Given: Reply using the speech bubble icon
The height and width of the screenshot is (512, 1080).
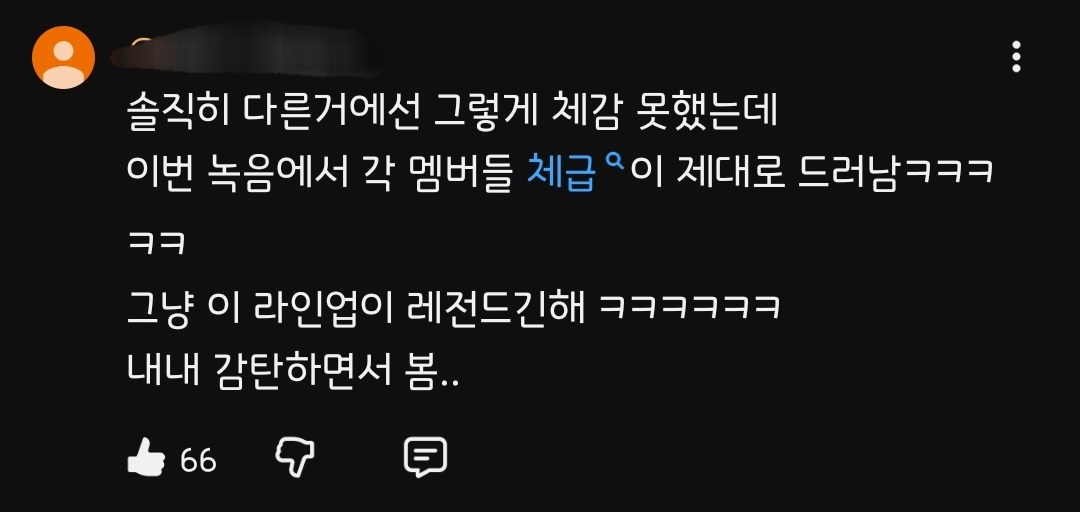Looking at the screenshot, I should (425, 457).
